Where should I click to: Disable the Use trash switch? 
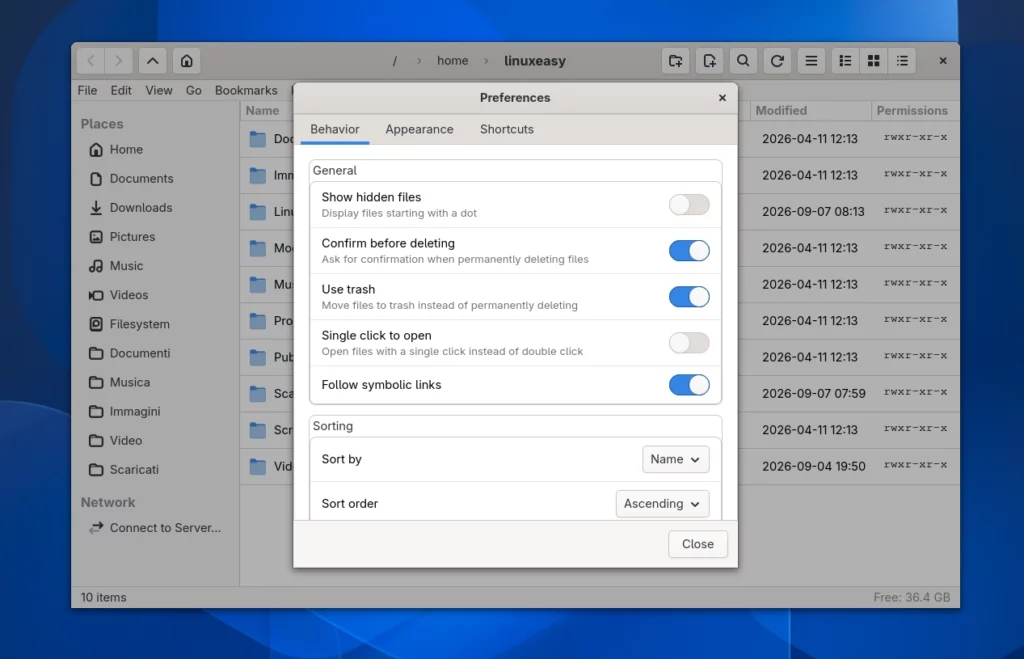[x=689, y=297]
